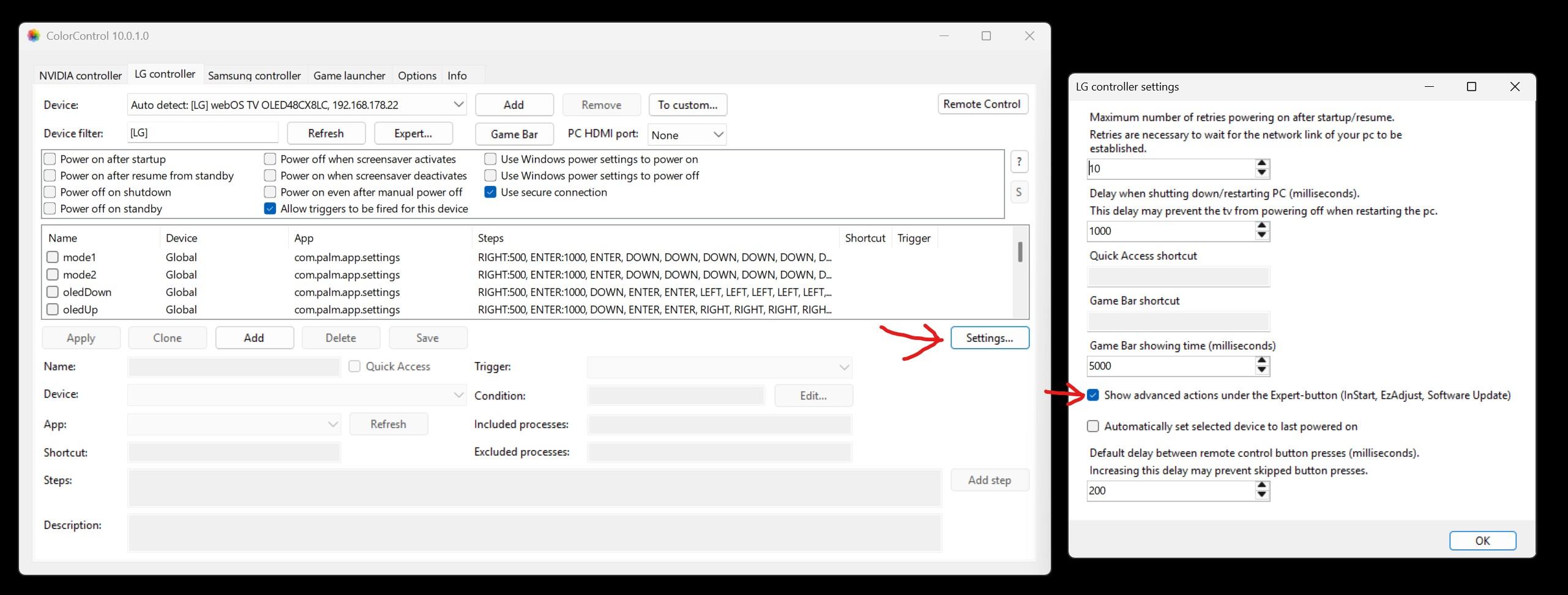Click the Add button in the preset button row
Image resolution: width=1568 pixels, height=595 pixels.
255,338
